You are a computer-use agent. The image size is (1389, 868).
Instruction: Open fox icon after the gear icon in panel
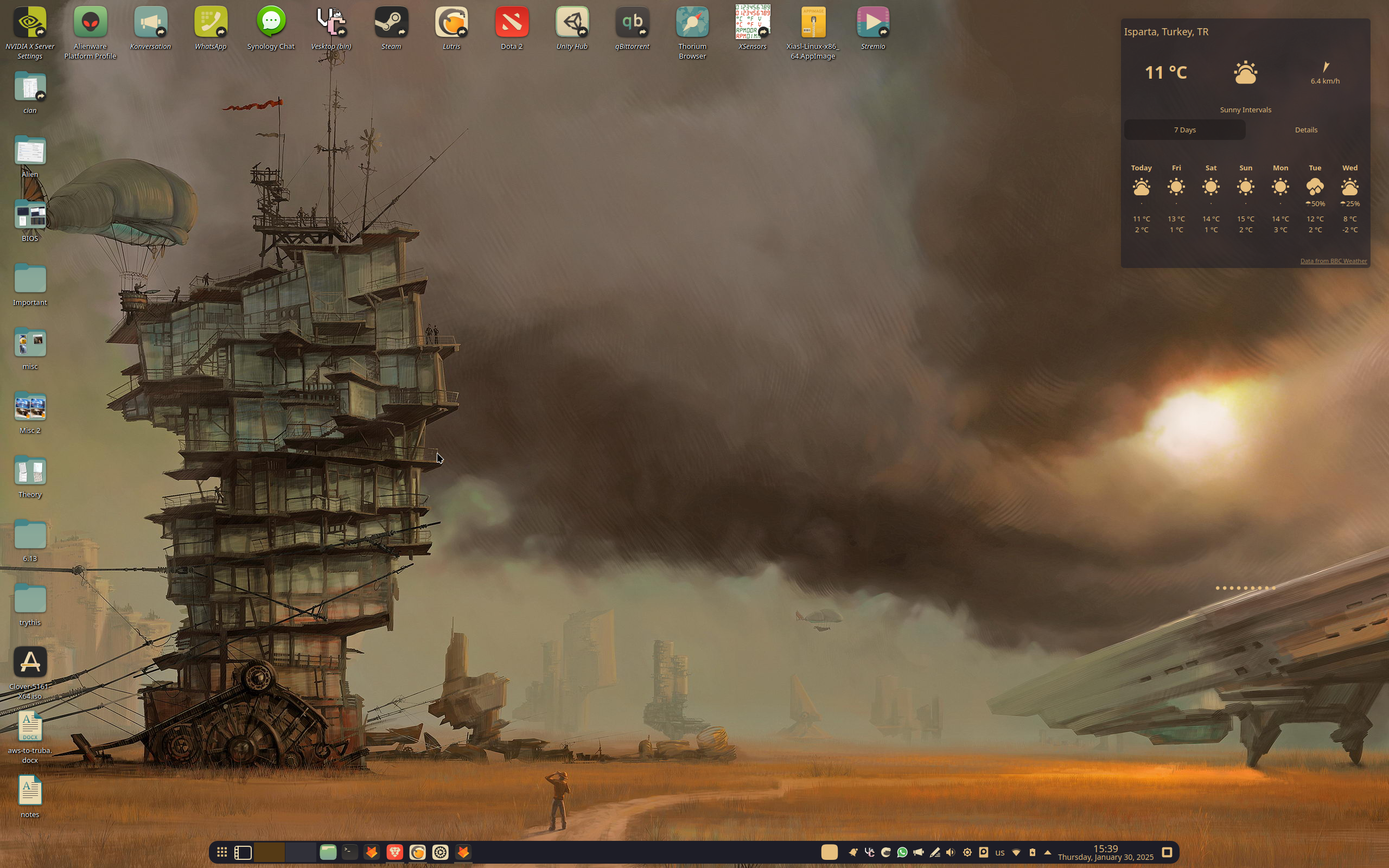point(463,852)
